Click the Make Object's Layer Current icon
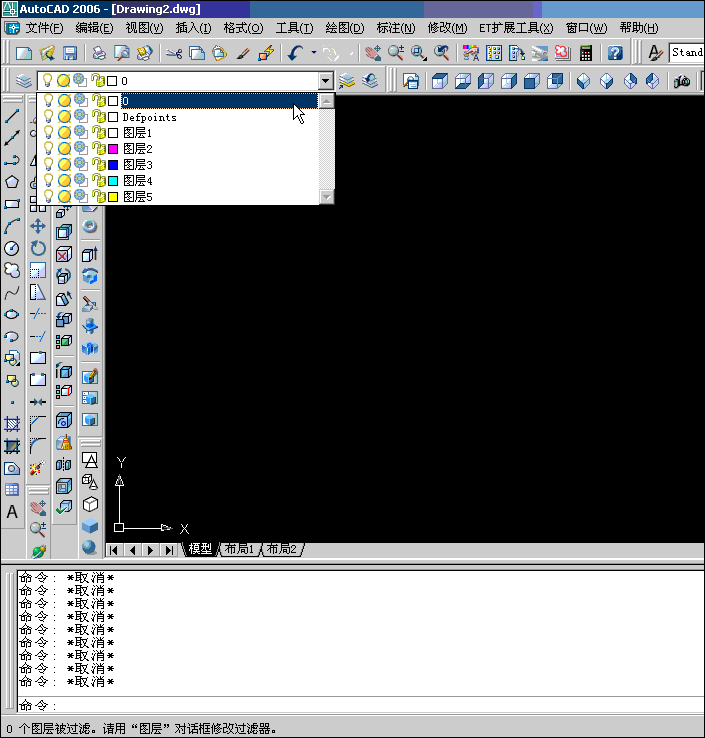Image resolution: width=705 pixels, height=738 pixels. click(x=347, y=81)
